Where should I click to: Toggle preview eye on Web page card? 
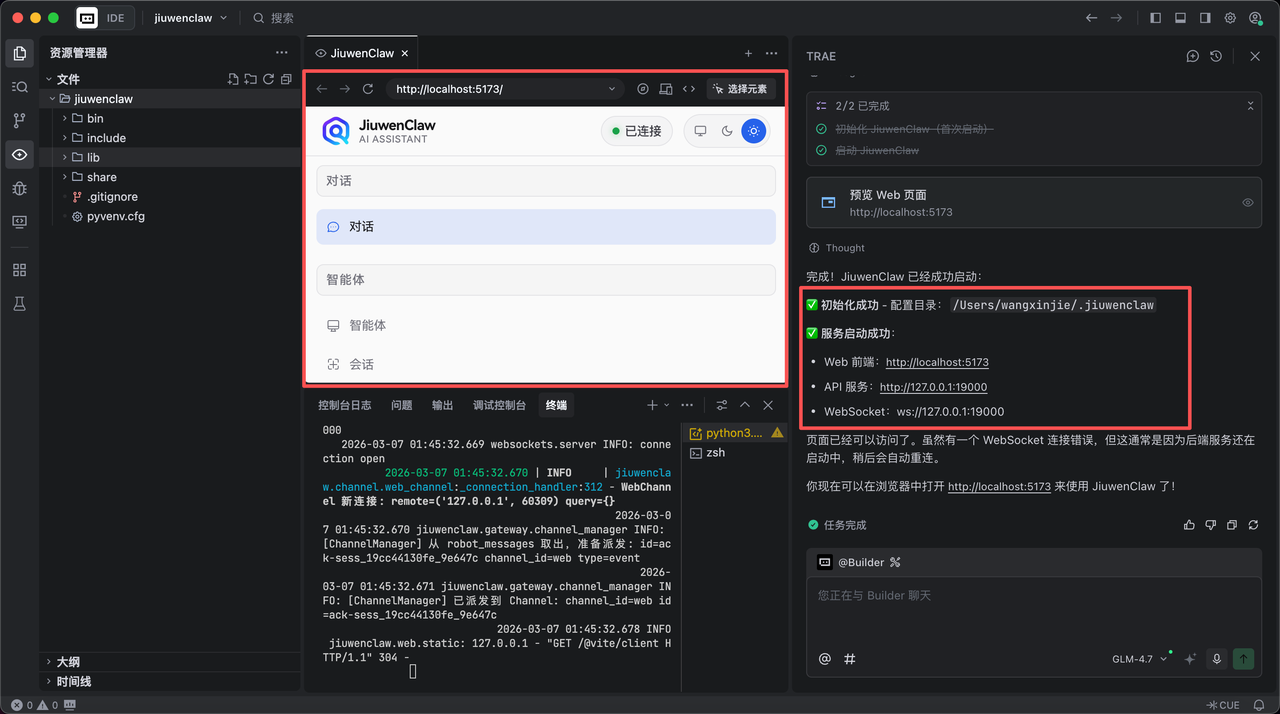[1248, 203]
